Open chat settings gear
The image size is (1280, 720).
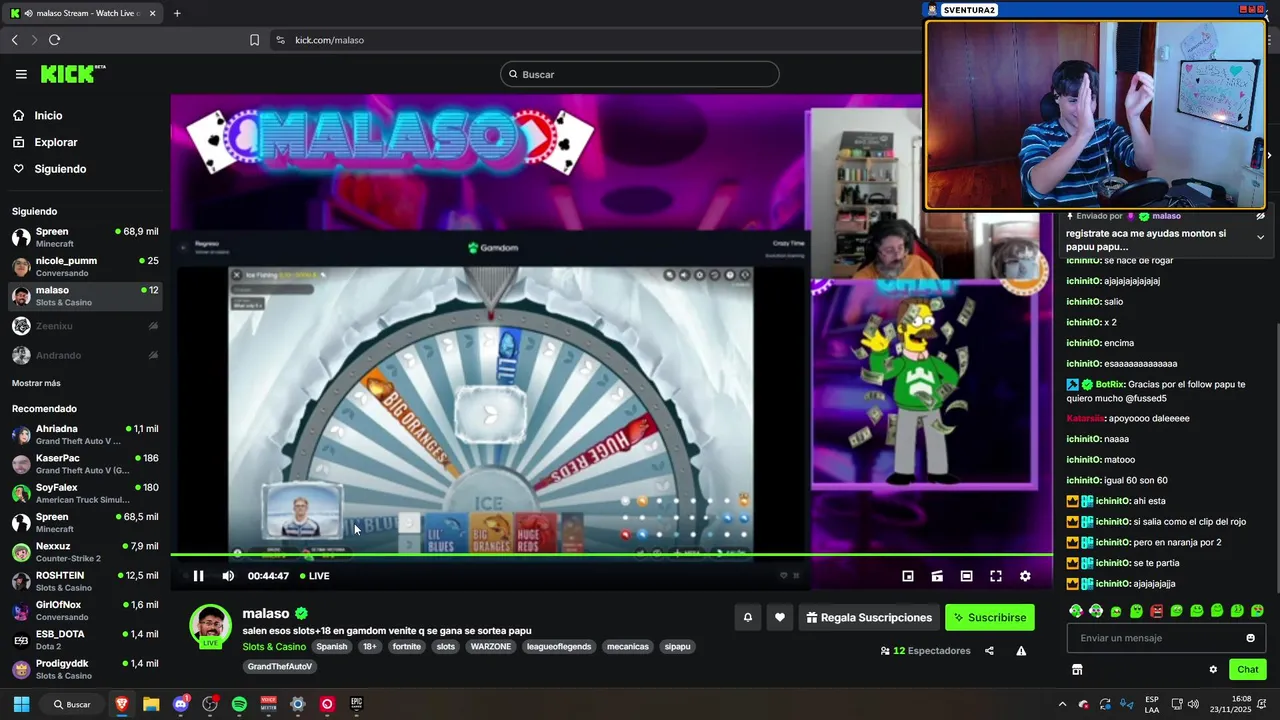pos(1213,670)
